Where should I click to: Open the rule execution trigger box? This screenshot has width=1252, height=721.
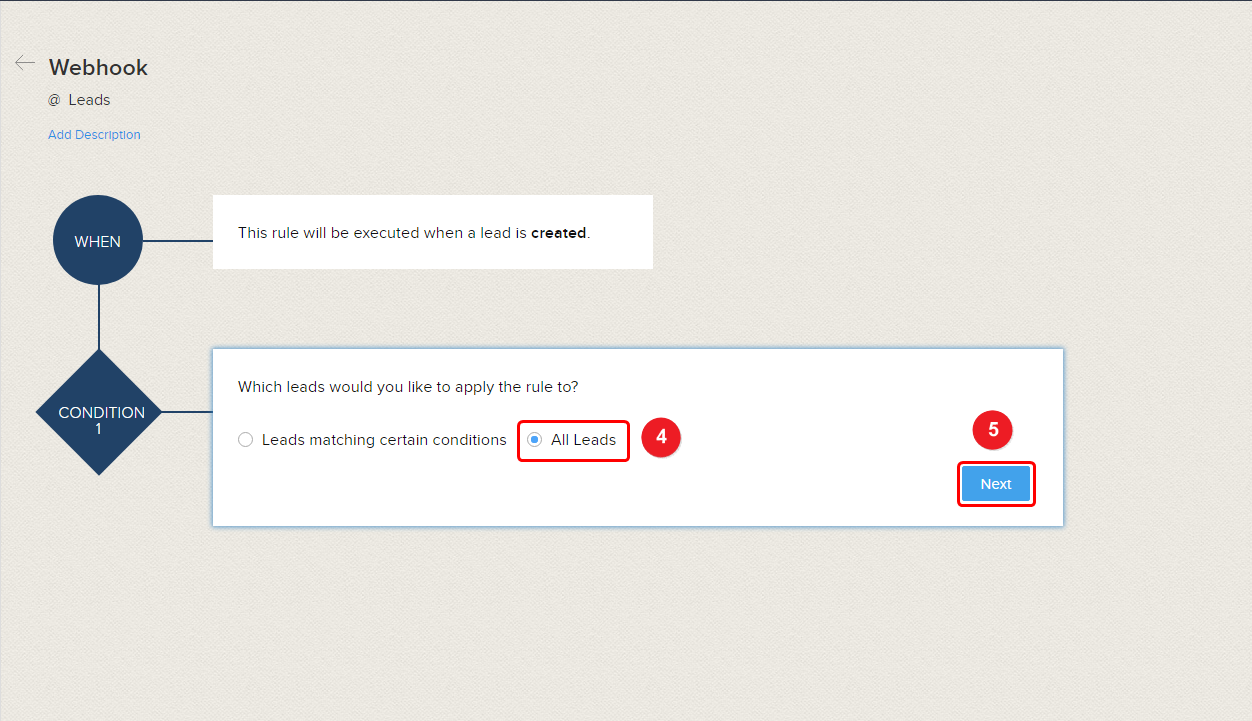coord(432,232)
